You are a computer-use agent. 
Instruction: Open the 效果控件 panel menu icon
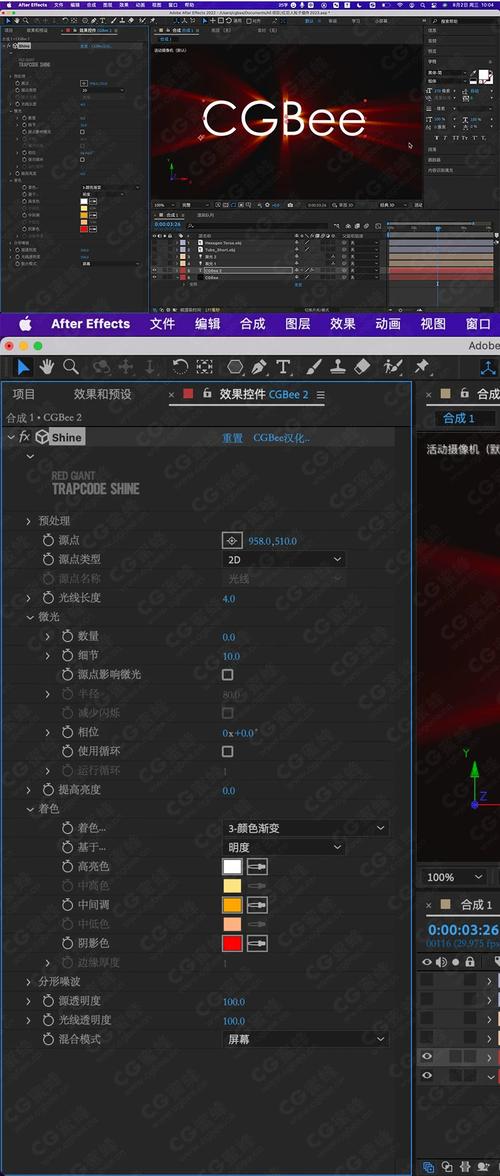(x=321, y=394)
